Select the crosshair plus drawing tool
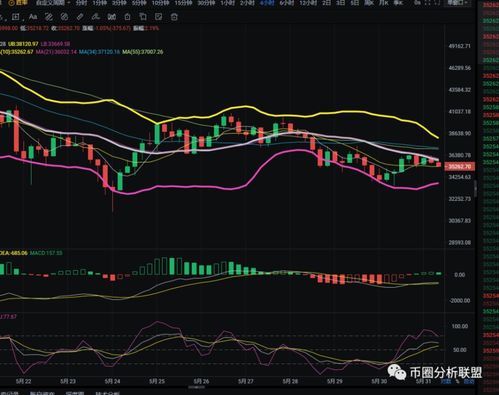Viewport: 499px width, 395px height. click(x=15, y=17)
